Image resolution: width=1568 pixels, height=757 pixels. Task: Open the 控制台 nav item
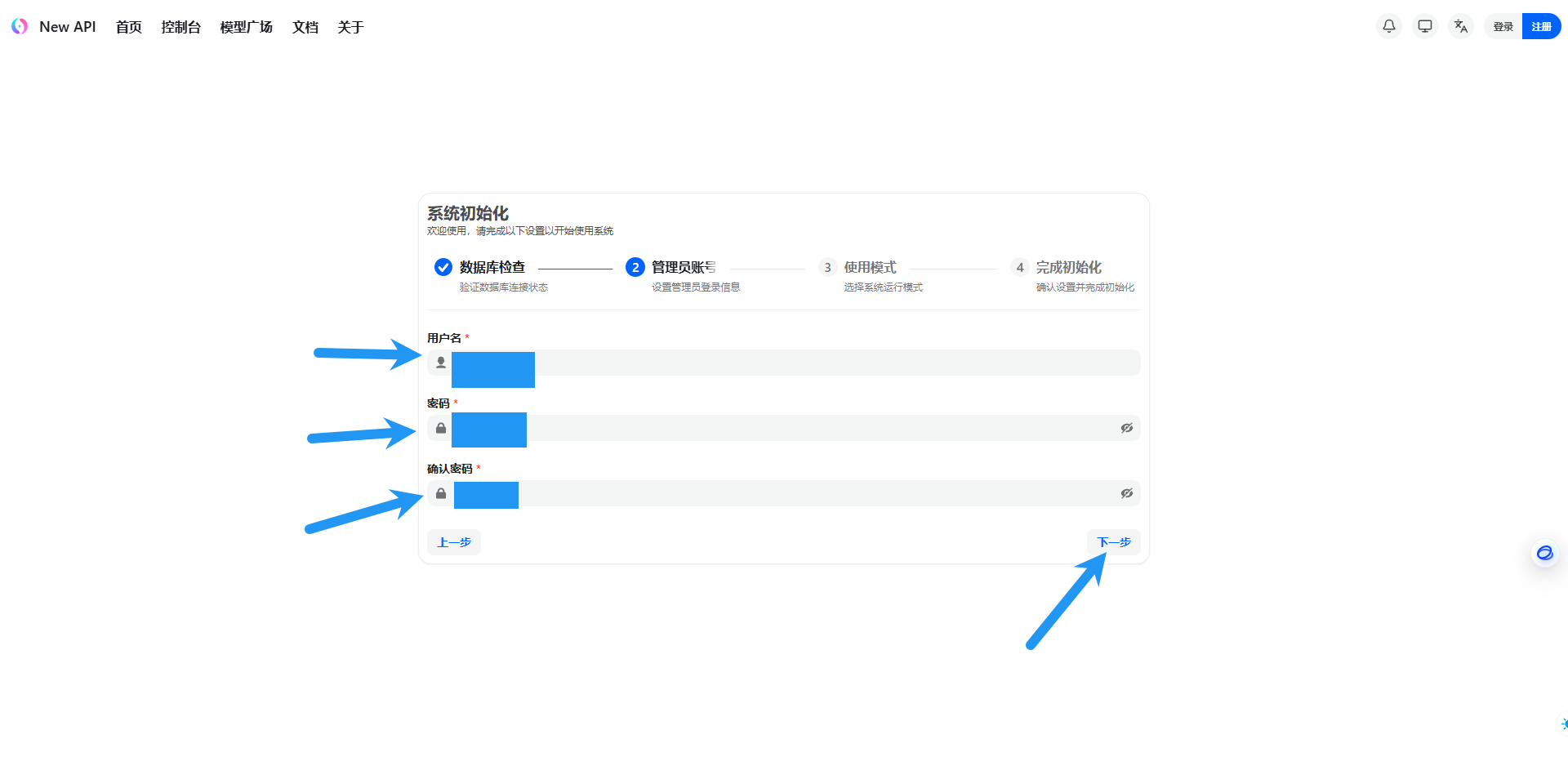tap(180, 27)
